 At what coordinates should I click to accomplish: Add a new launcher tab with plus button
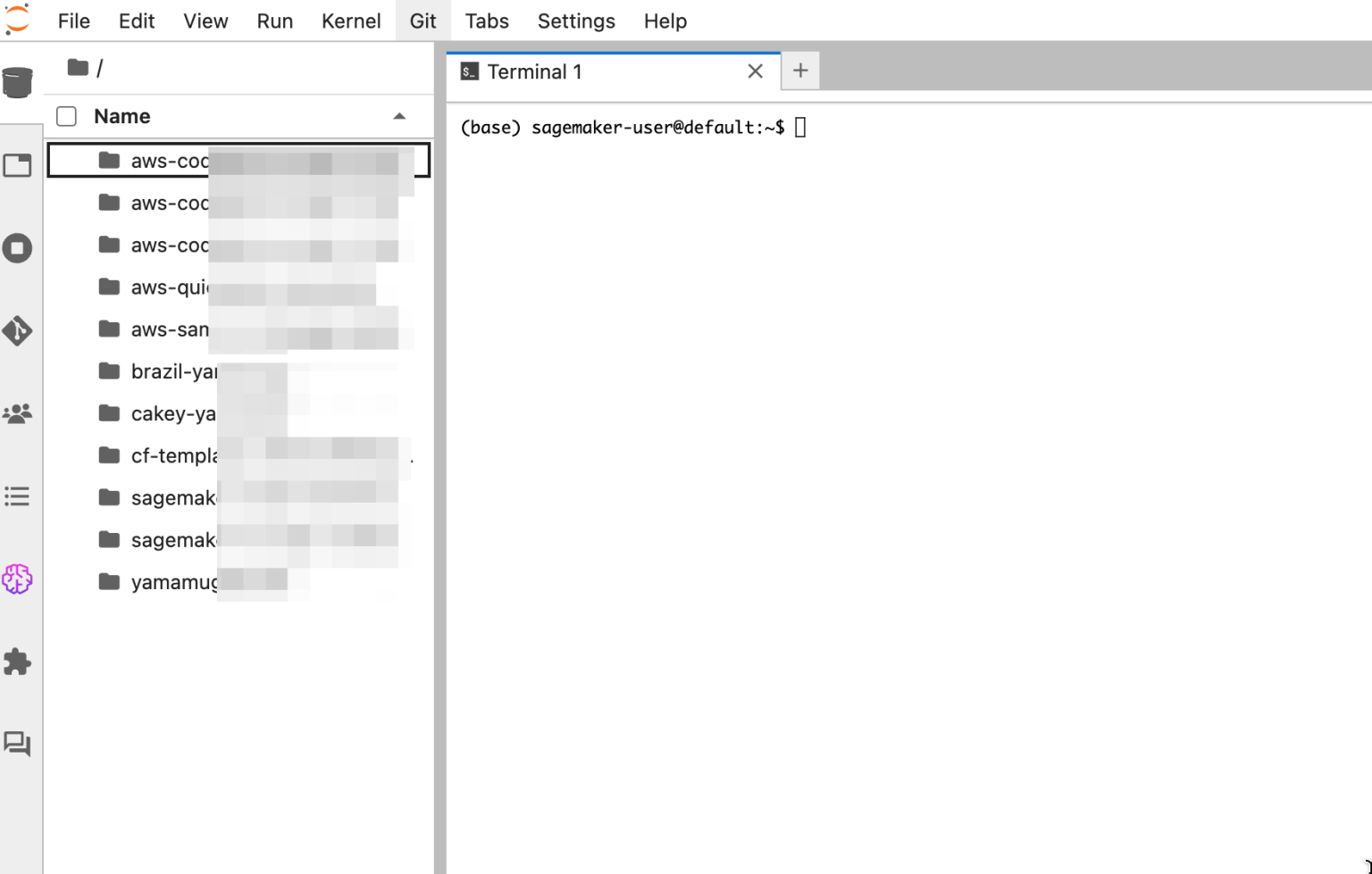point(800,71)
